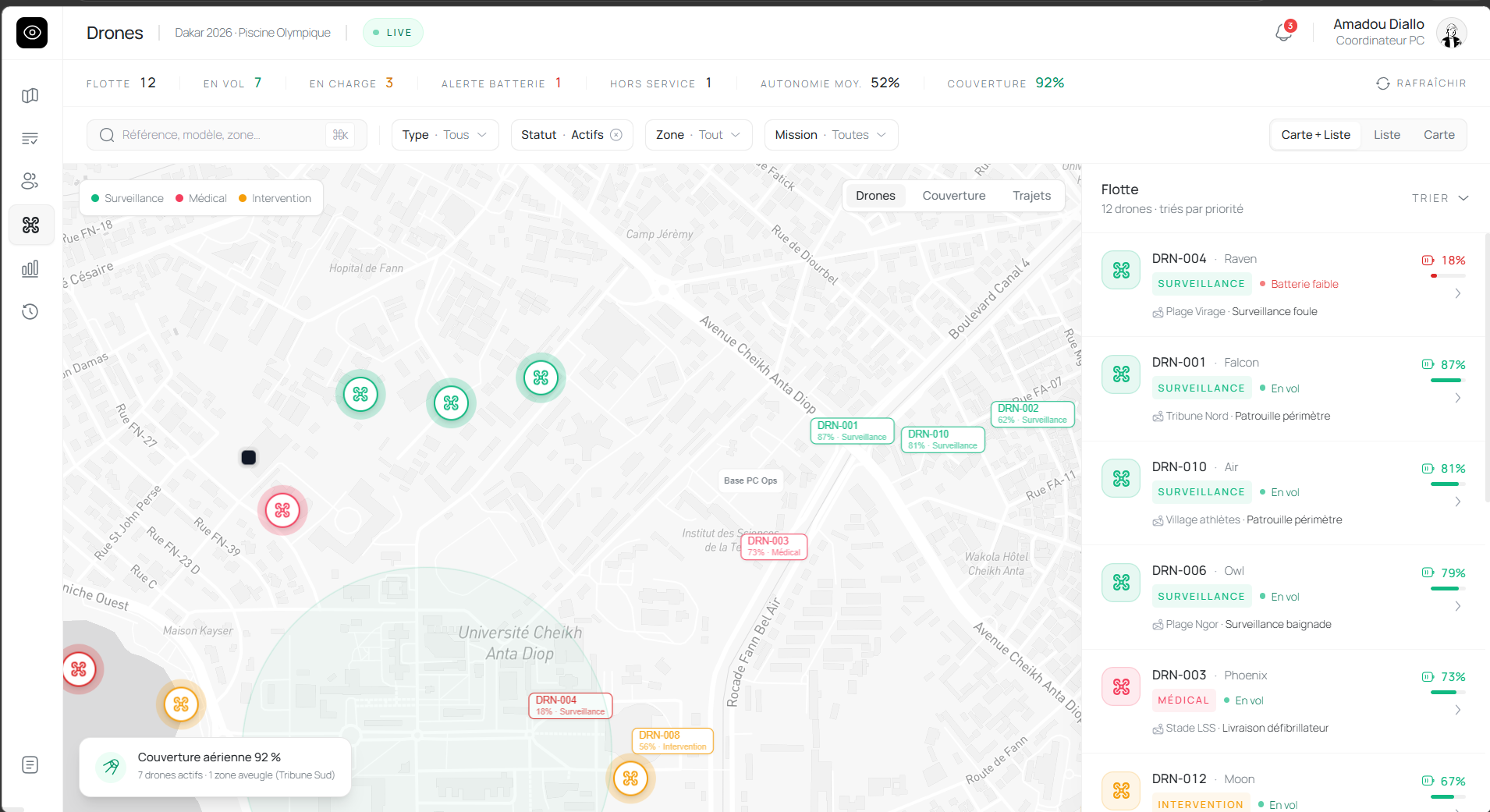Open the Mission Toutes dropdown
The image size is (1490, 812).
(x=831, y=135)
